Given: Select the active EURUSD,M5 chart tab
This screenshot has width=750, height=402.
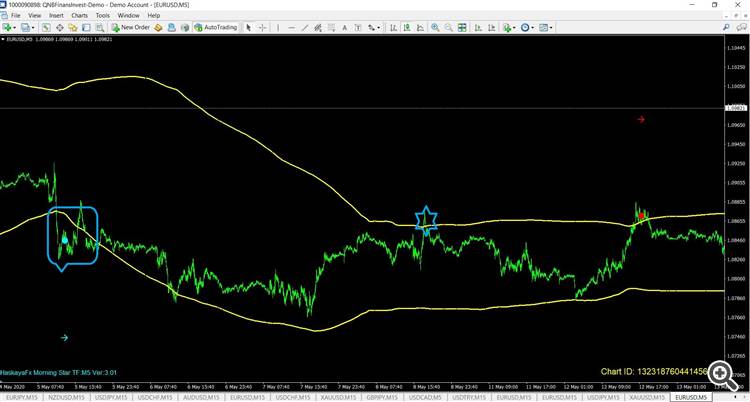Looking at the screenshot, I should (690, 397).
